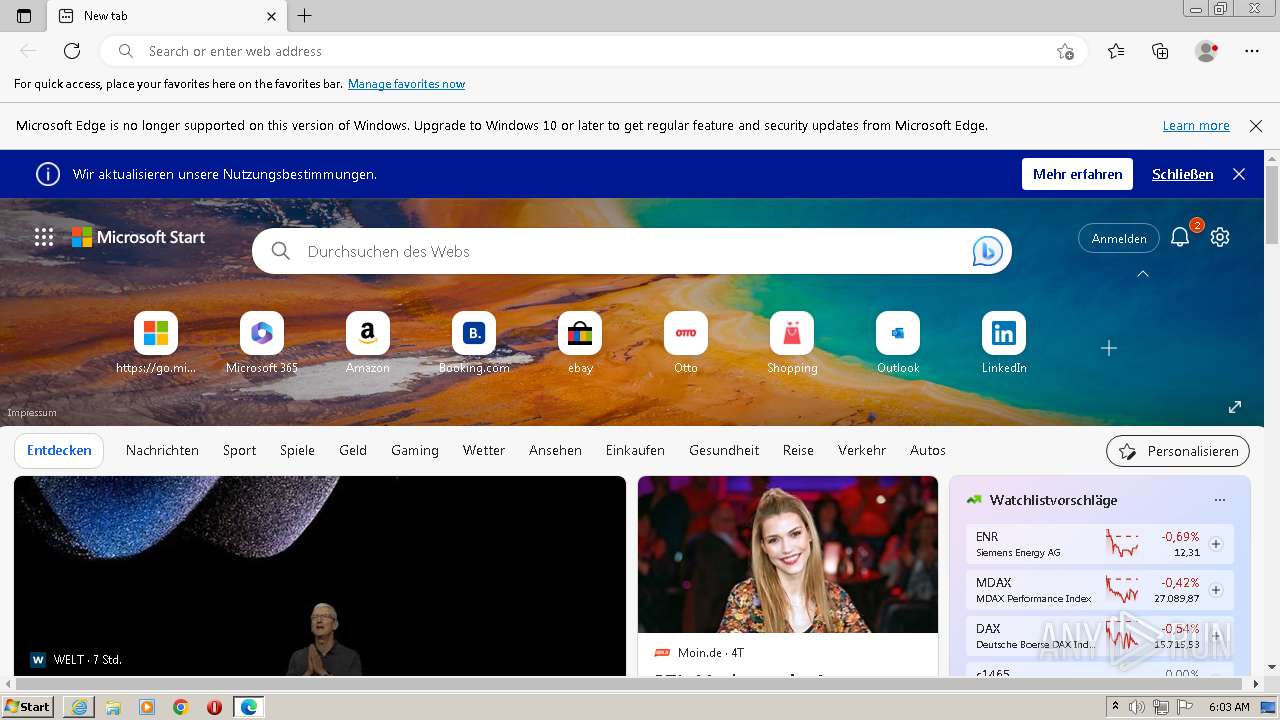Add this page to favorites star icon
The image size is (1280, 720).
pos(1065,51)
